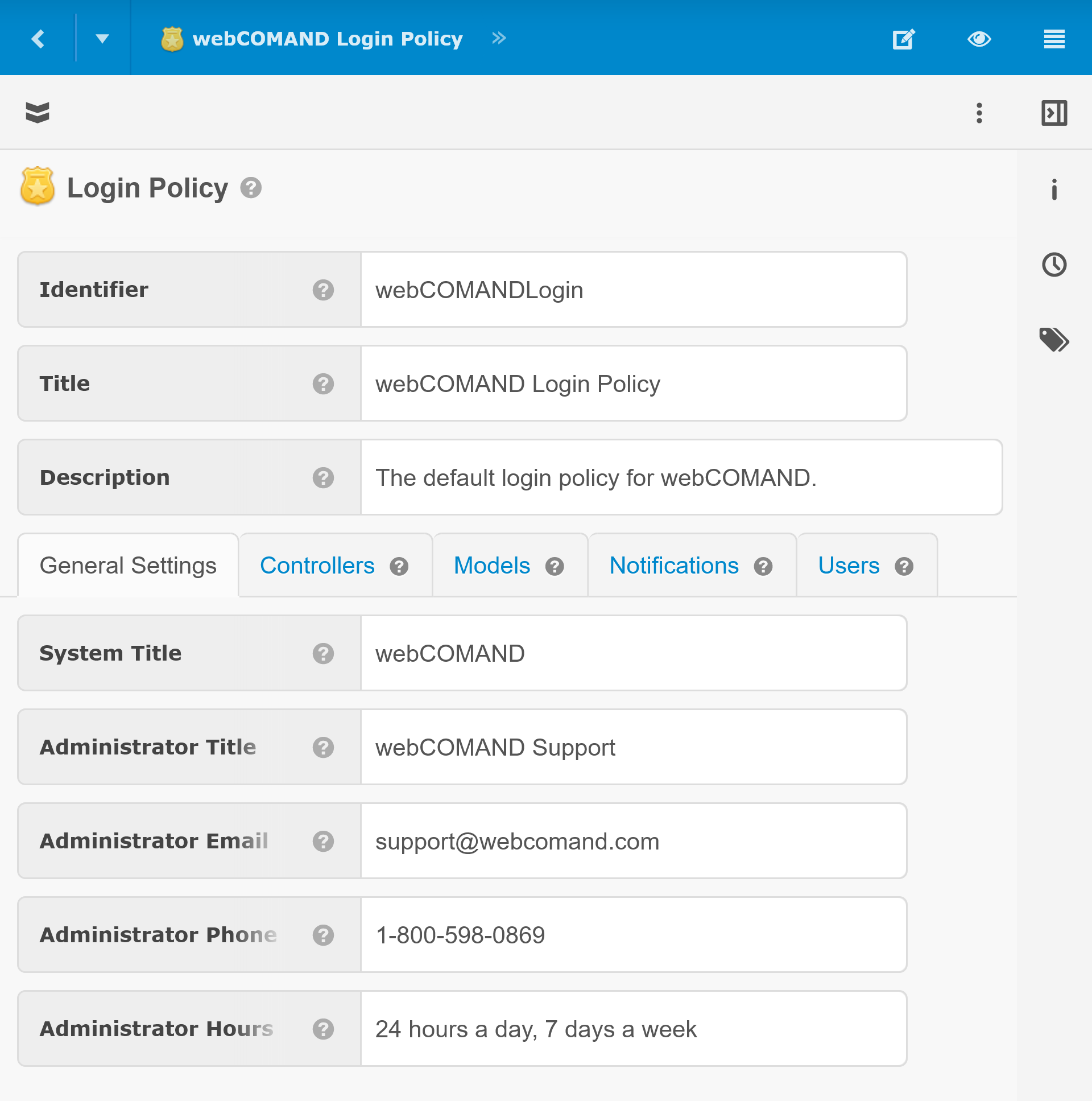This screenshot has width=1092, height=1101.
Task: Open the header dropdown arrow menu
Action: coord(102,39)
